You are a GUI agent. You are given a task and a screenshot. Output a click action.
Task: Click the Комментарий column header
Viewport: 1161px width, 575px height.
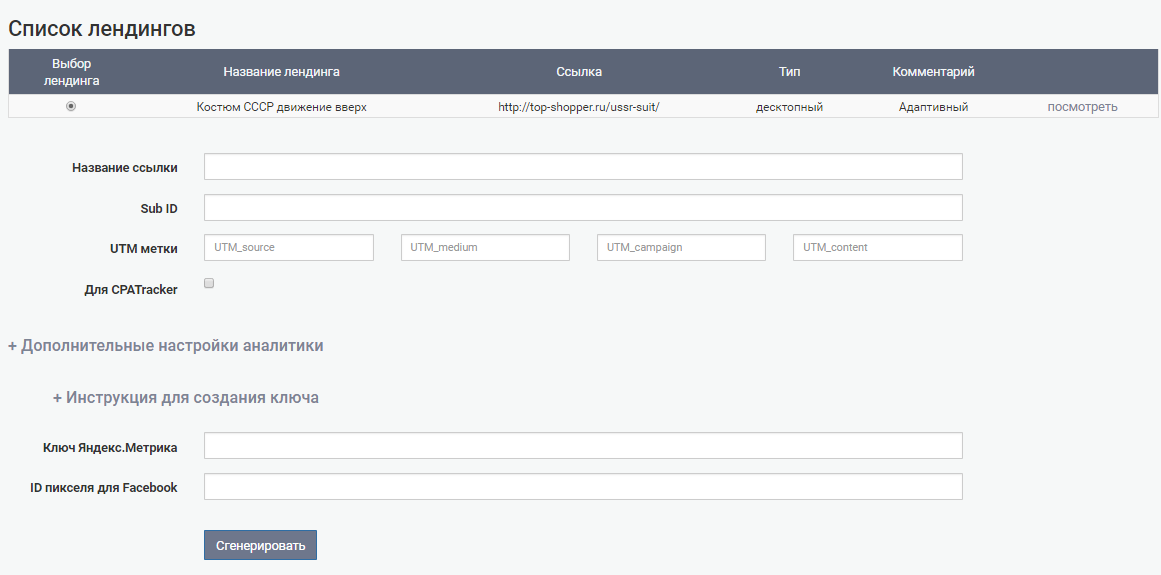(933, 72)
